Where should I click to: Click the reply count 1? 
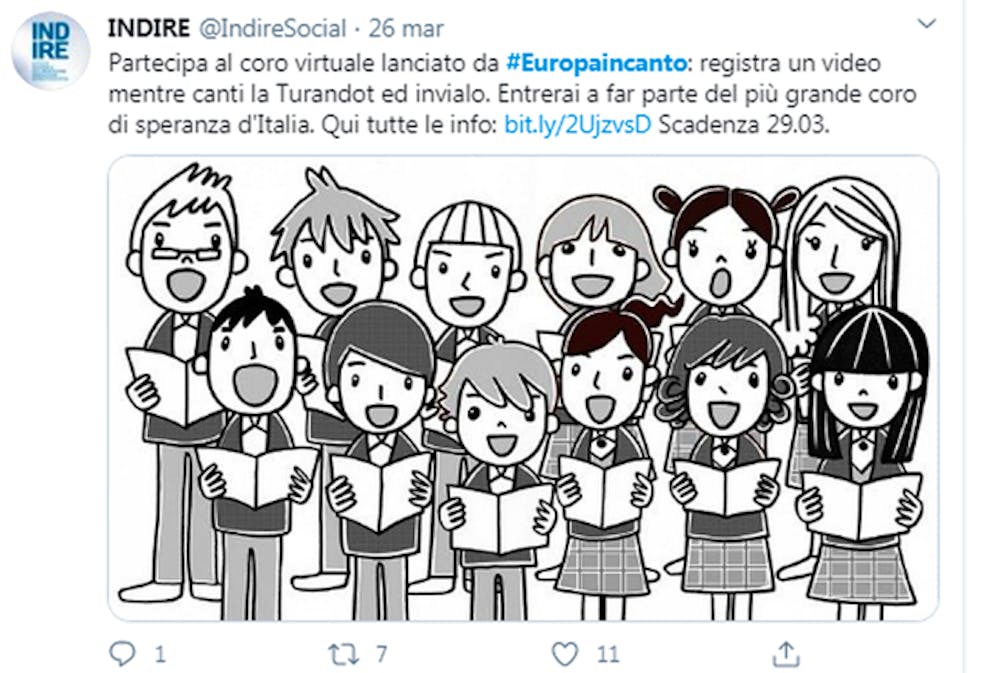coord(160,654)
